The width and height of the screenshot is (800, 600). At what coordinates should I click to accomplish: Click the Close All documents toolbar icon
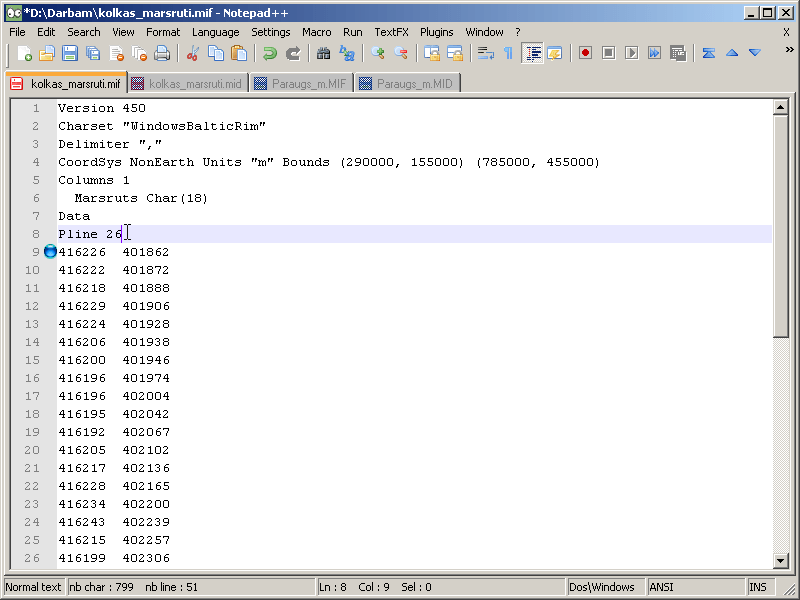pyautogui.click(x=139, y=53)
